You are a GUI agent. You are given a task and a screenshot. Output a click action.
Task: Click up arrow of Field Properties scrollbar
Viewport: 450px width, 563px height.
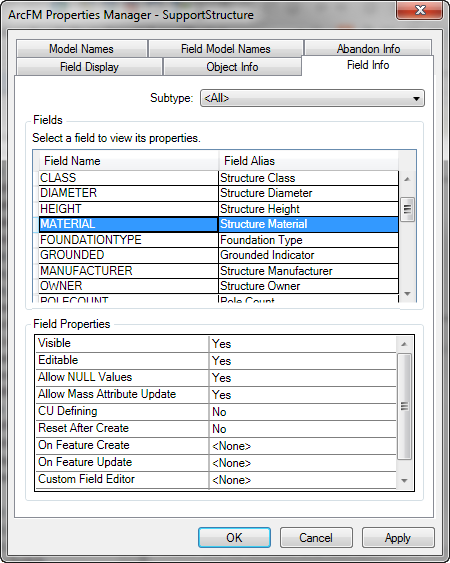(x=404, y=344)
